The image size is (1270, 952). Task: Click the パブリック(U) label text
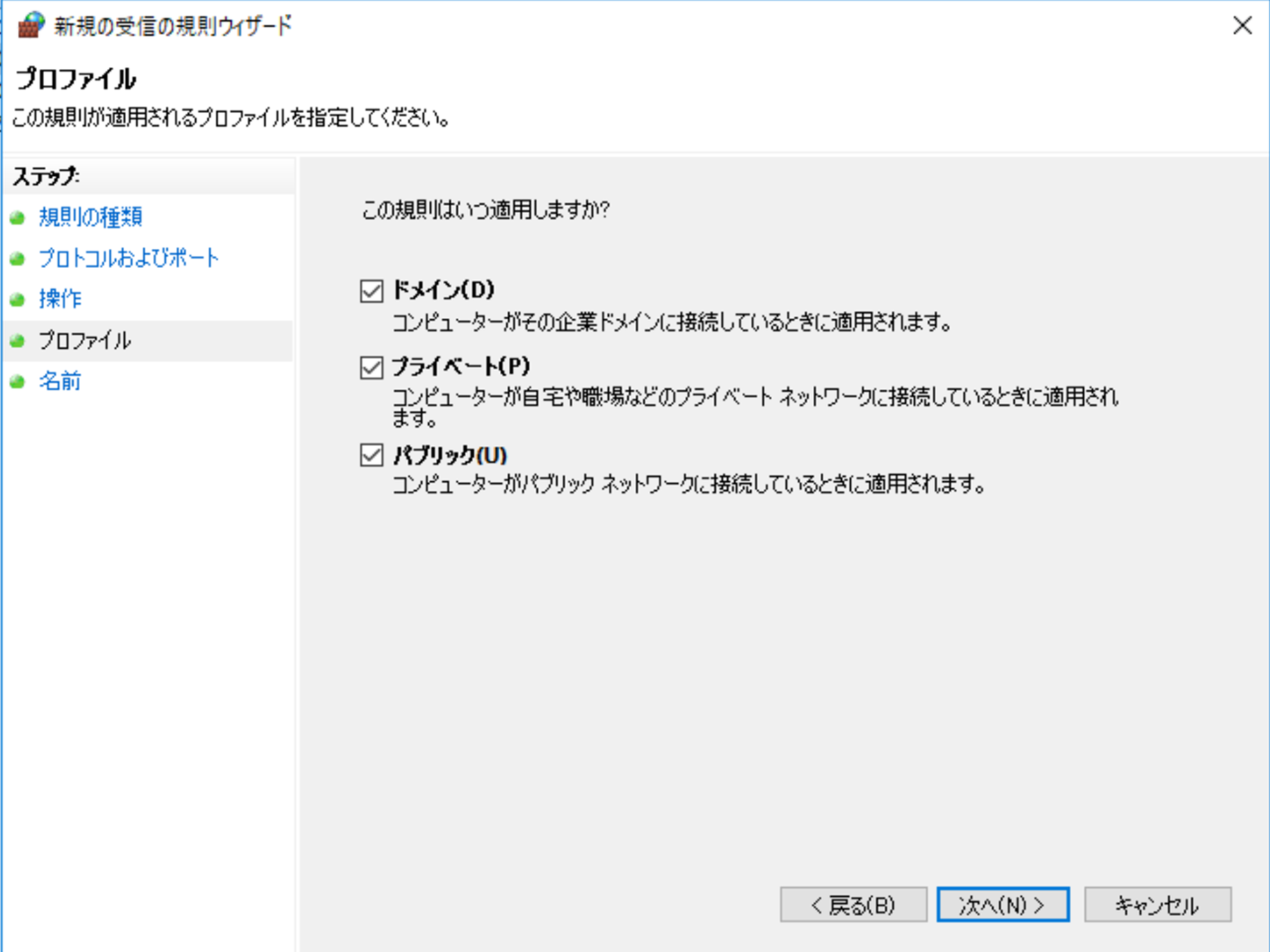450,455
